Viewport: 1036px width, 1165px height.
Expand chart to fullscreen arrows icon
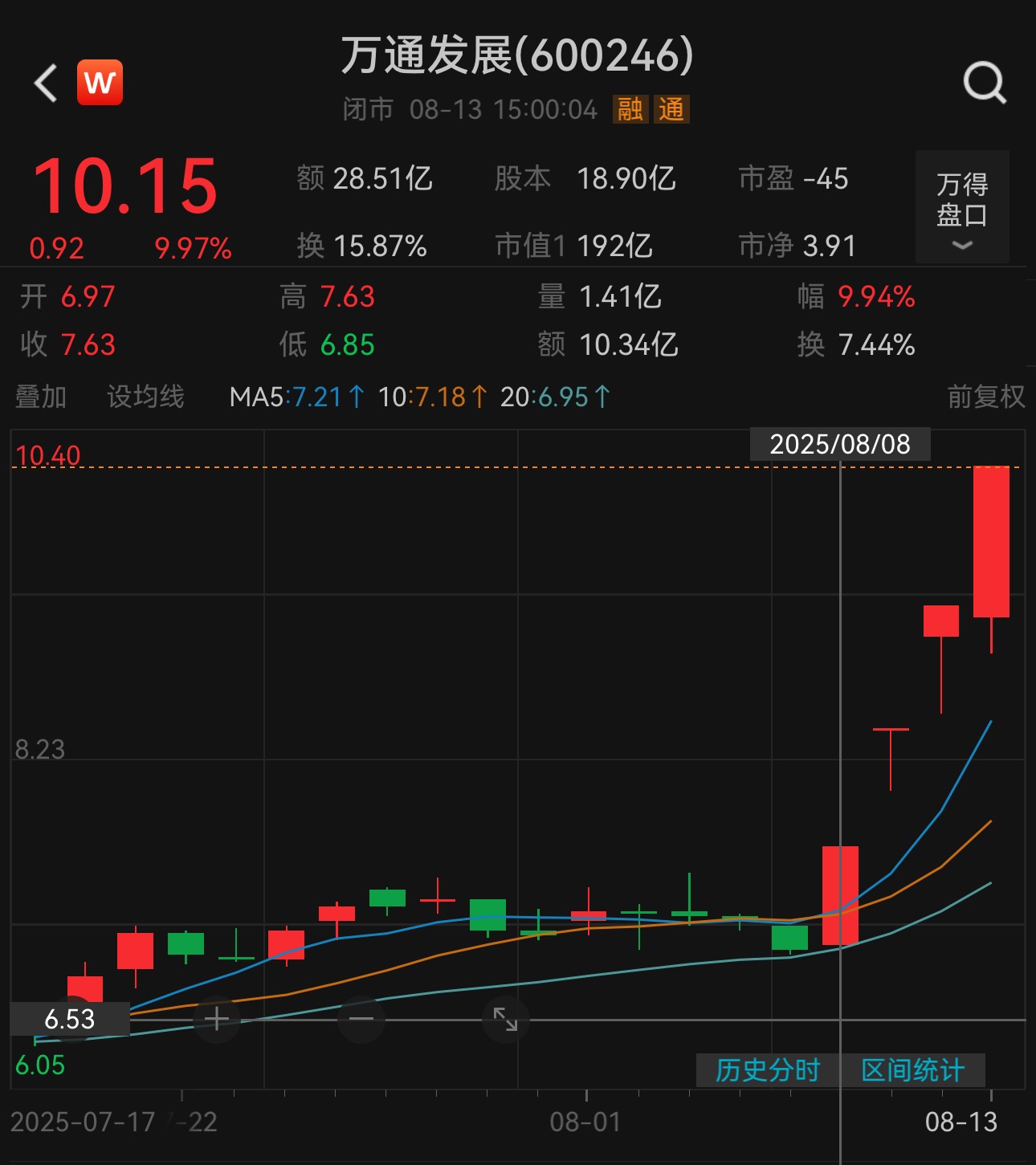click(505, 1020)
